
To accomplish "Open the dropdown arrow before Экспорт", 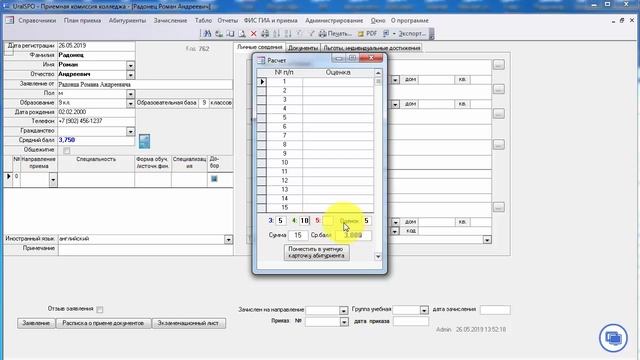I will [394, 33].
